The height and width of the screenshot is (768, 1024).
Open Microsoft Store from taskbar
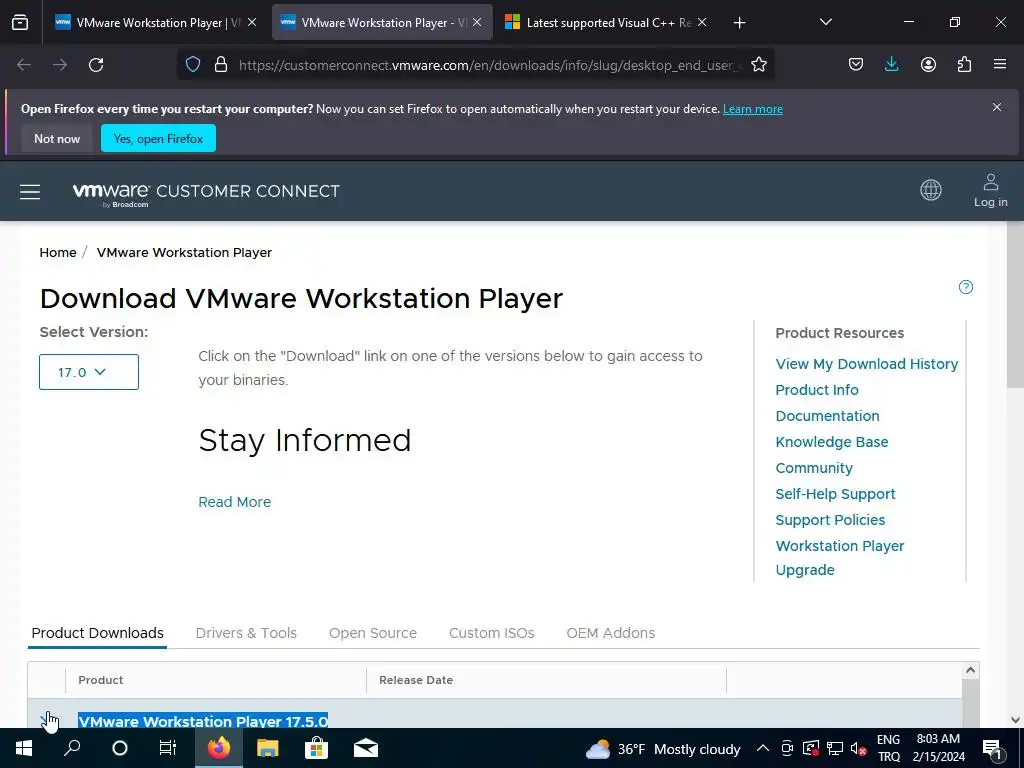coord(316,748)
